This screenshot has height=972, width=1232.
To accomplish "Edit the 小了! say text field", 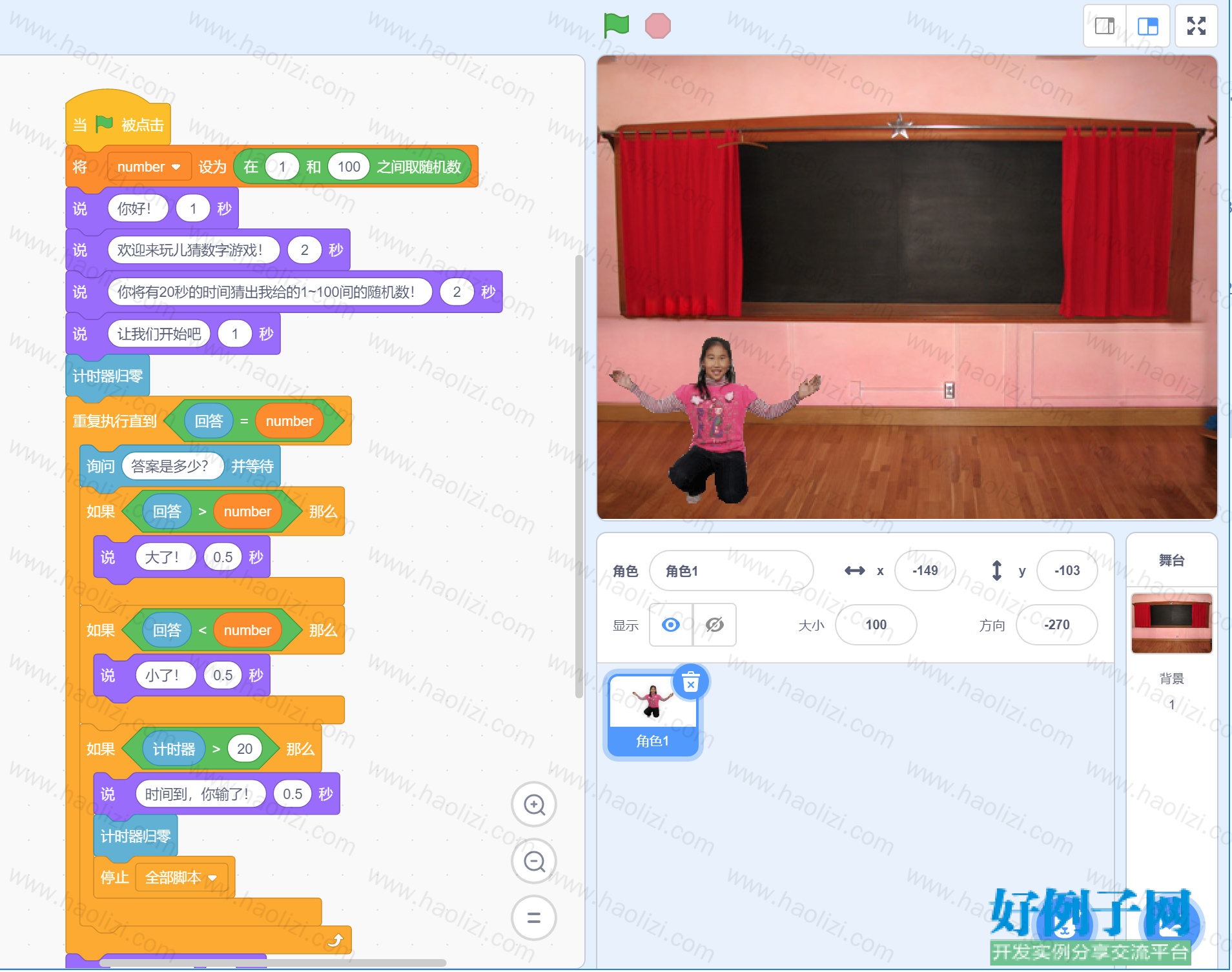I will [165, 675].
